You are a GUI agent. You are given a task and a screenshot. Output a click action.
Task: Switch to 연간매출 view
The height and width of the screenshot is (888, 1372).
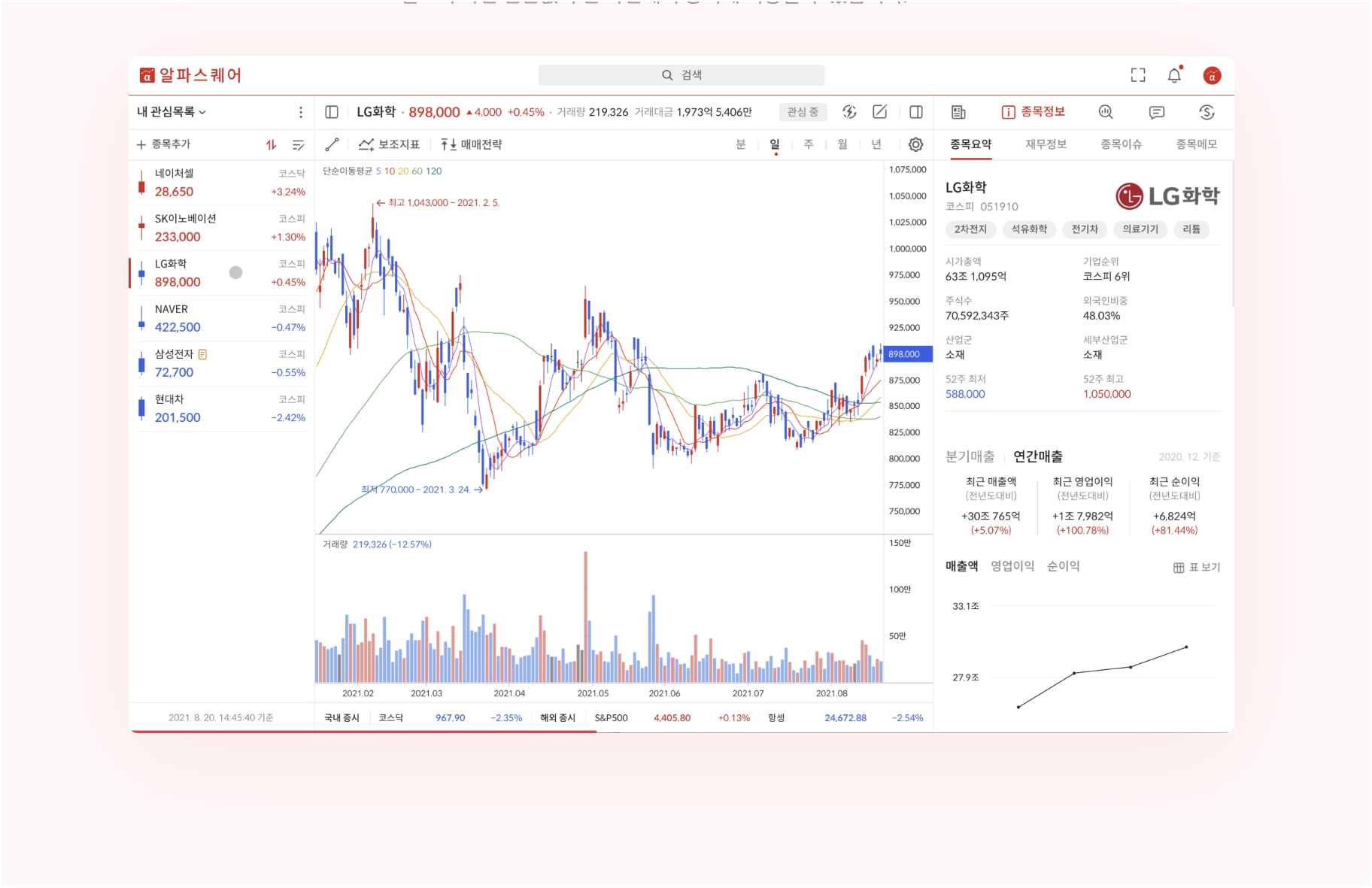tap(1038, 456)
